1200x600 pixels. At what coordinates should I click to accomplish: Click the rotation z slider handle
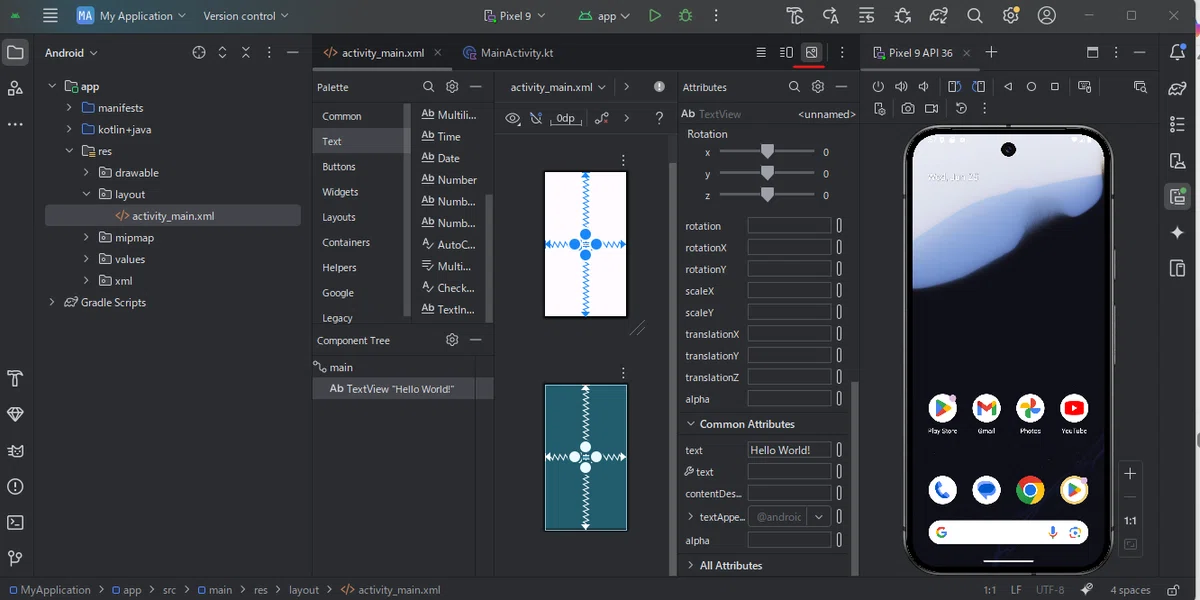(x=767, y=195)
